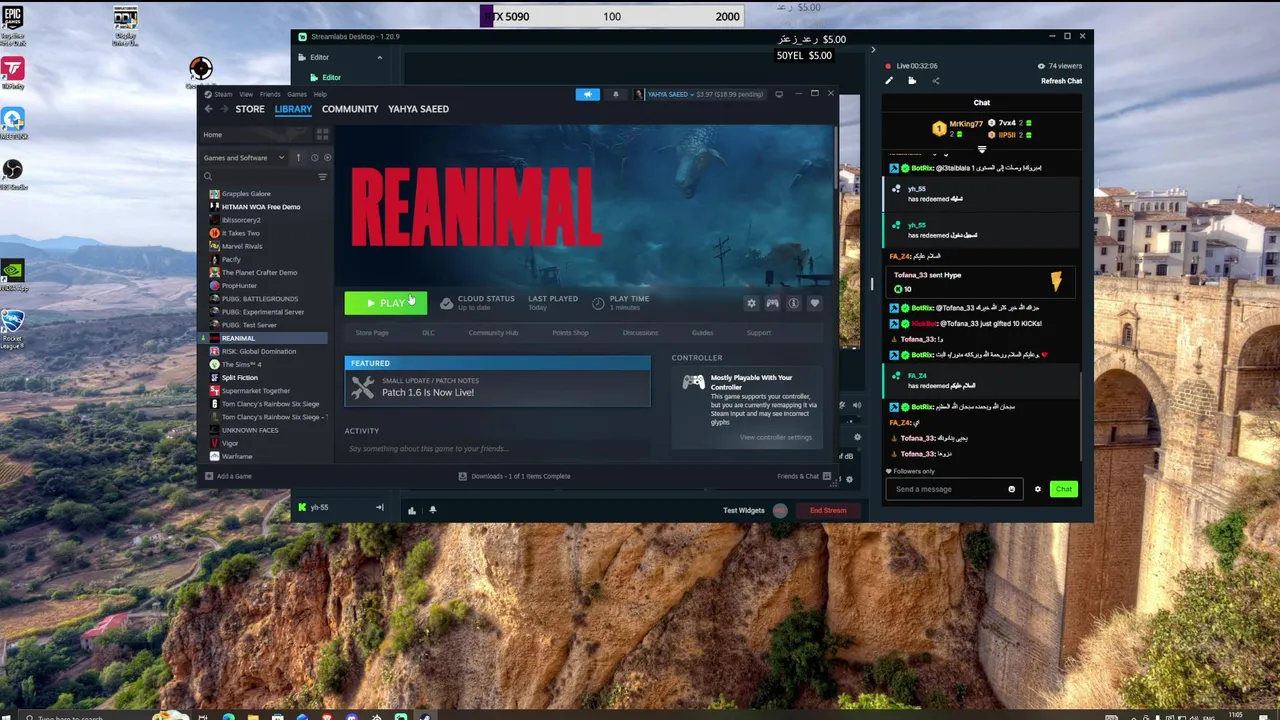Select PUBG: BATTLEGROUNDS in library list
Image resolution: width=1280 pixels, height=720 pixels.
coord(260,299)
